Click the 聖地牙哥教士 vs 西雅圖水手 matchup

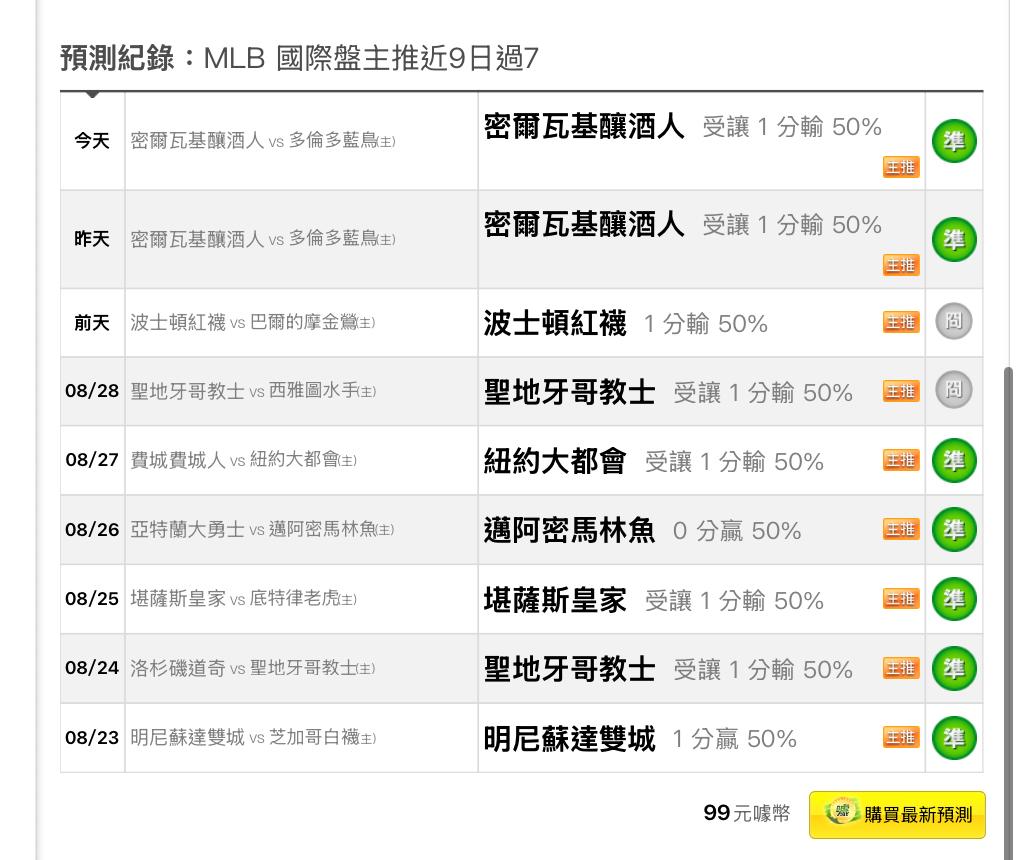pos(253,391)
